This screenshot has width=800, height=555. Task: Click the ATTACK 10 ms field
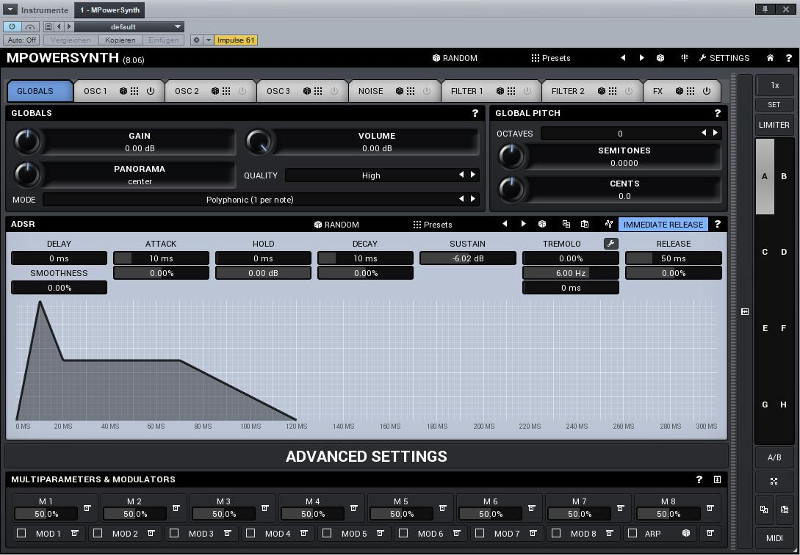[161, 258]
